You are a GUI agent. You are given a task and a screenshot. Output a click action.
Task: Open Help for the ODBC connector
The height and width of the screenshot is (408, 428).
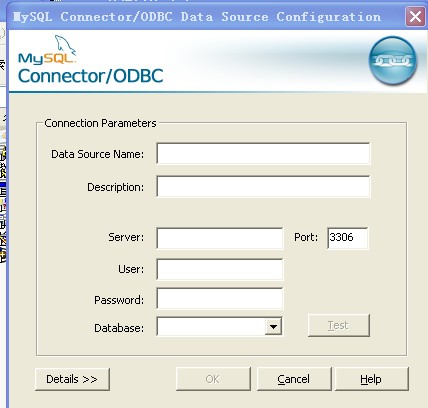(x=371, y=379)
